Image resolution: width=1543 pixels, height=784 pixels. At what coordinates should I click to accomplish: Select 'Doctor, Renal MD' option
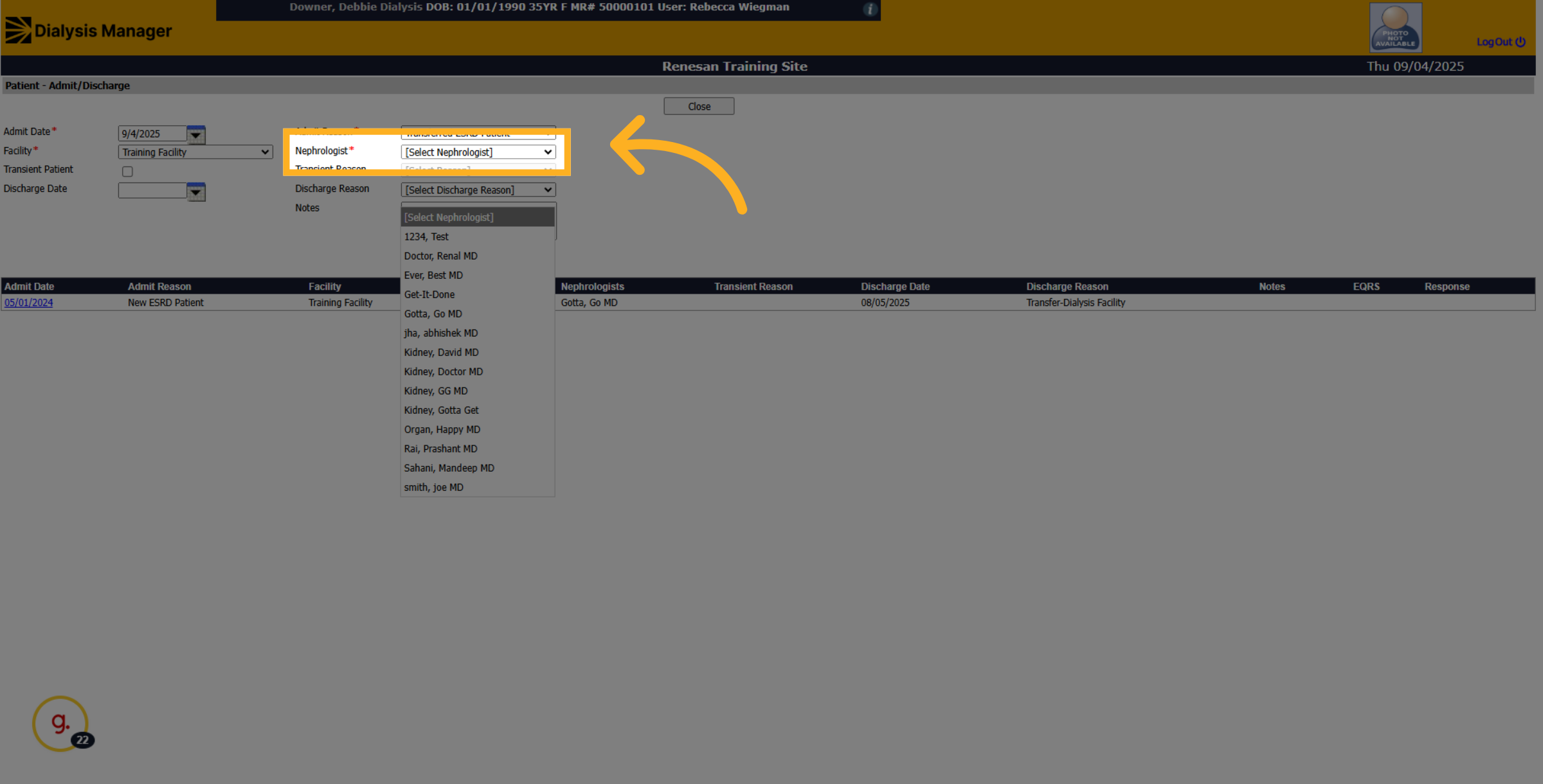(x=478, y=256)
